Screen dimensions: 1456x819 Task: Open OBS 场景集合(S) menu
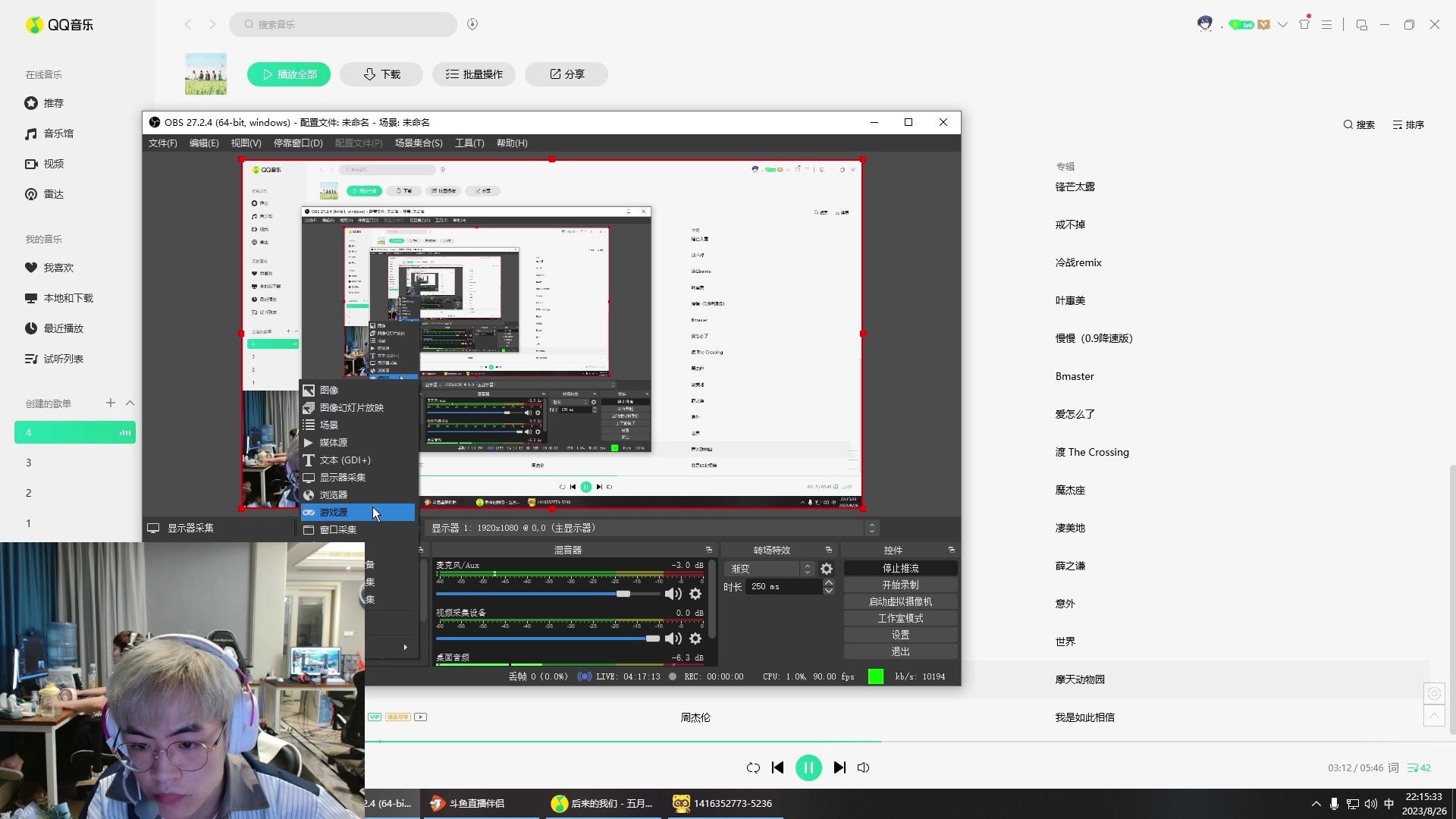(x=419, y=143)
